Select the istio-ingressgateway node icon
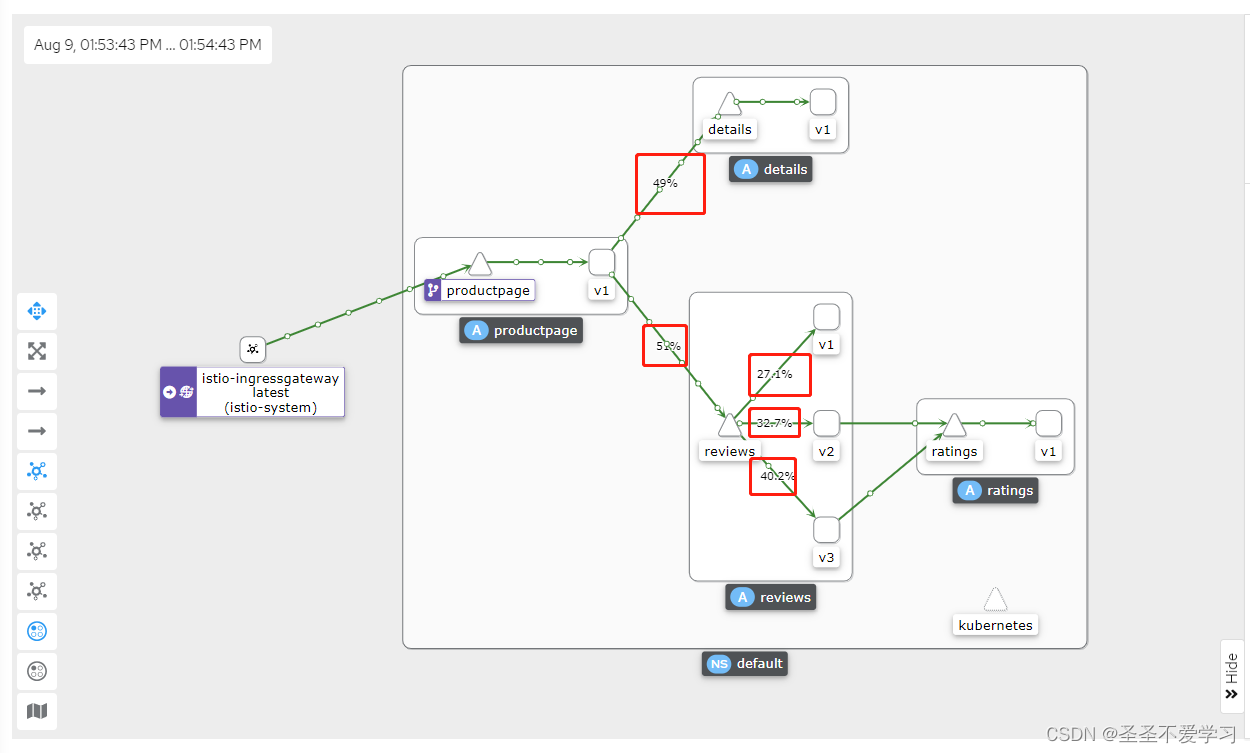The width and height of the screenshot is (1250, 753). 253,349
